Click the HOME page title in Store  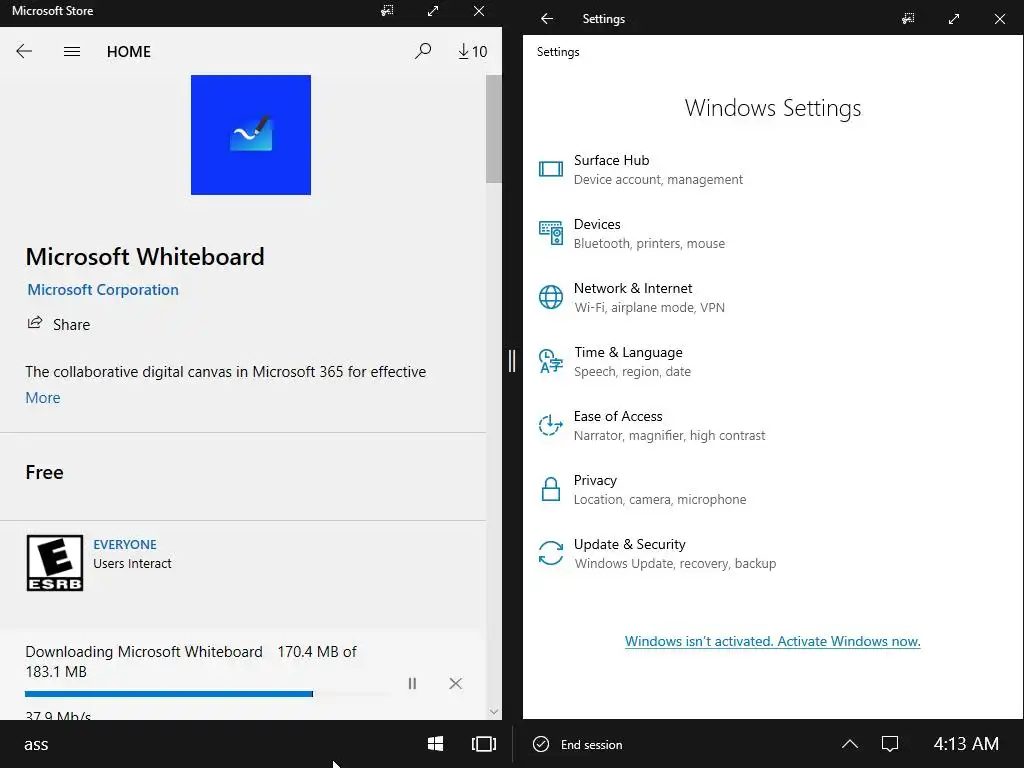pyautogui.click(x=129, y=52)
